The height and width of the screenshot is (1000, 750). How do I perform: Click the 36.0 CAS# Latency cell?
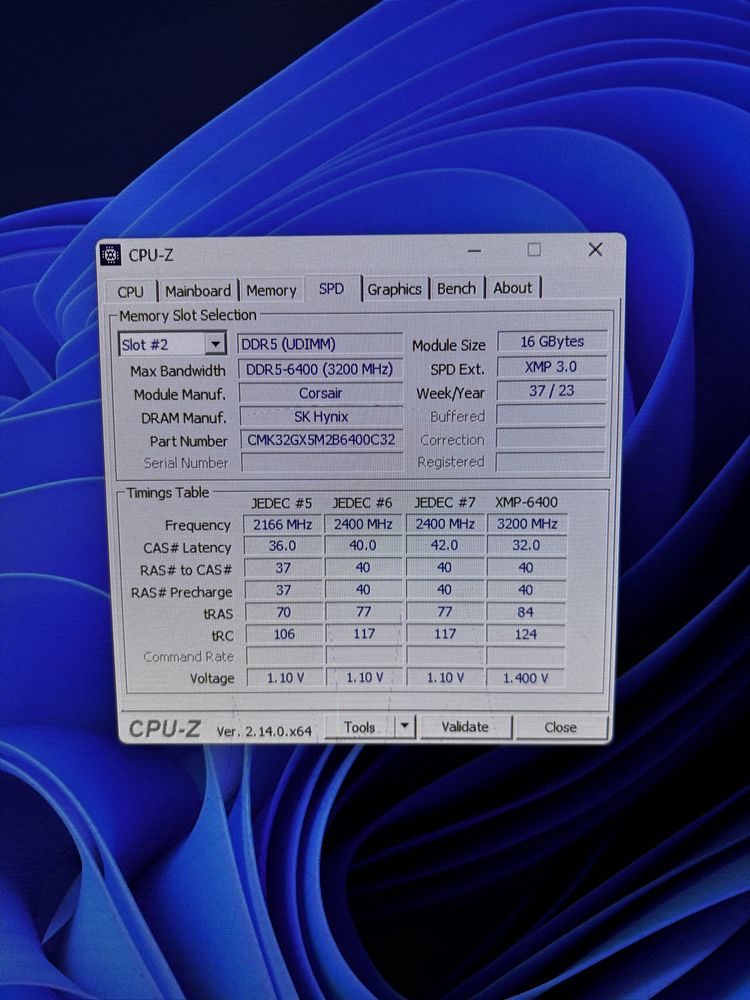tap(283, 547)
